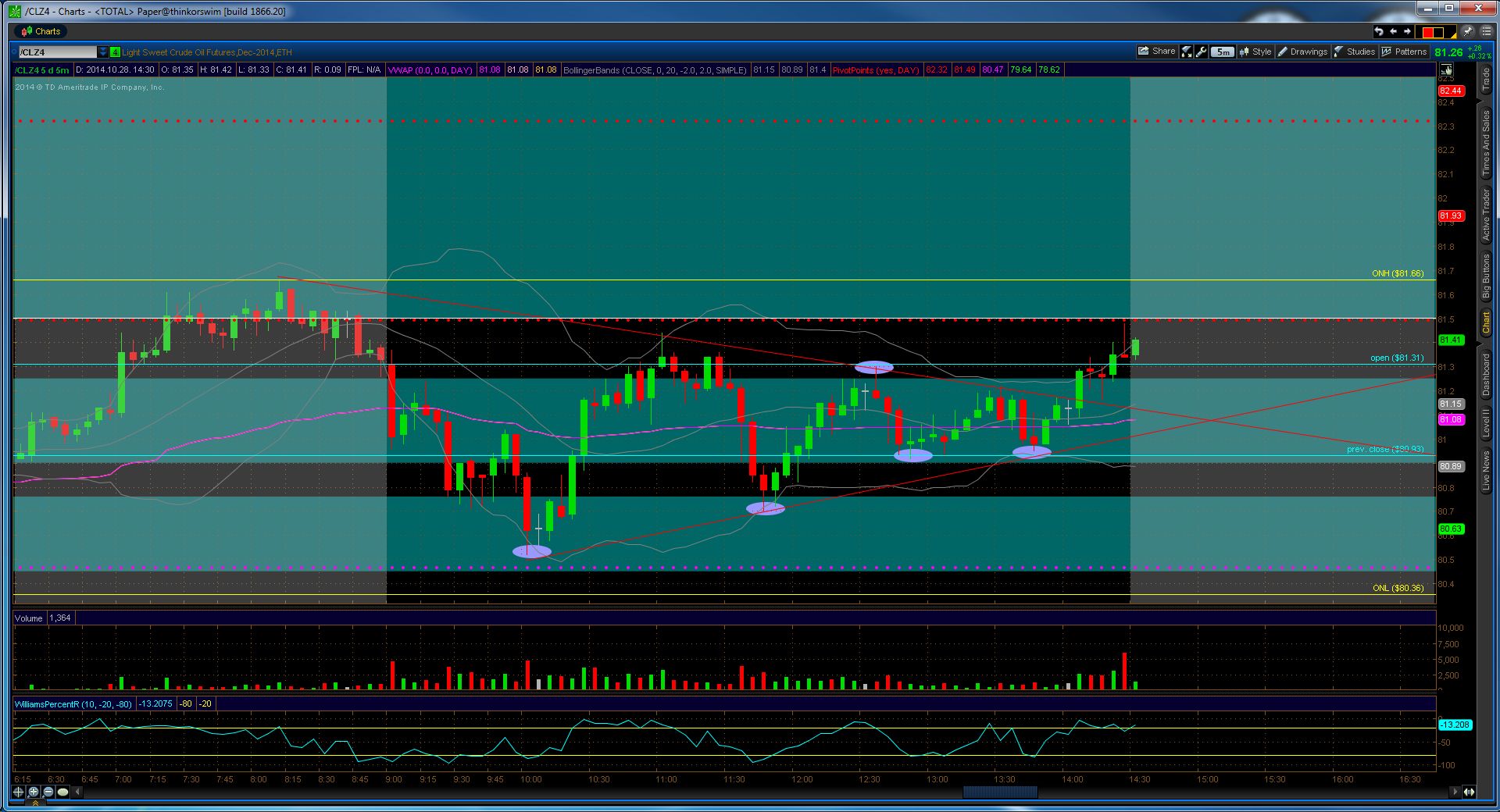Click the undo curved arrow icon
The width and height of the screenshot is (1500, 812).
tap(1379, 31)
